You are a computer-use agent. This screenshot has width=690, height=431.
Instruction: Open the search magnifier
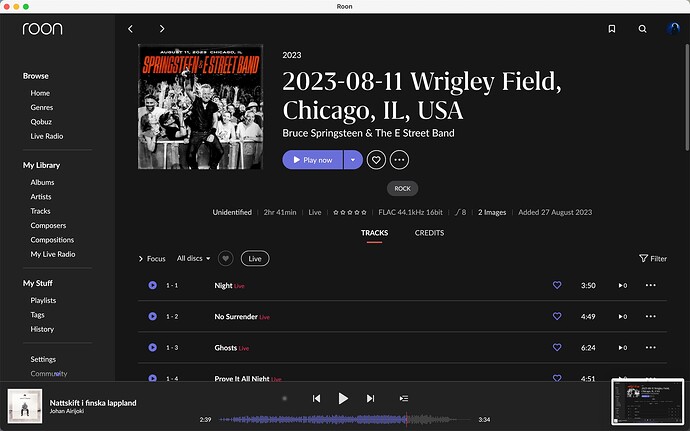pos(642,29)
